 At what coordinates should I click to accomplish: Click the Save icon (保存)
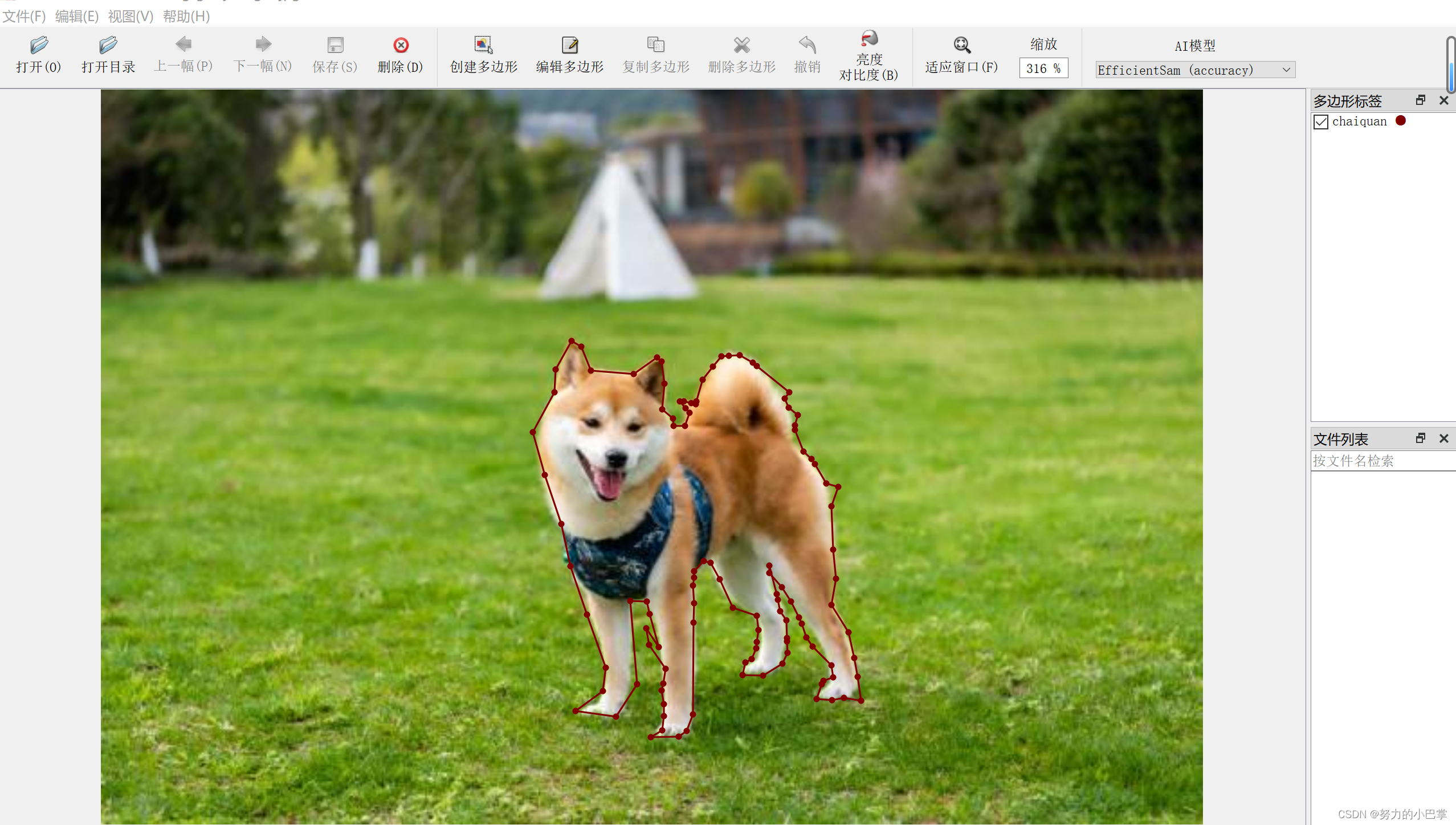click(335, 46)
